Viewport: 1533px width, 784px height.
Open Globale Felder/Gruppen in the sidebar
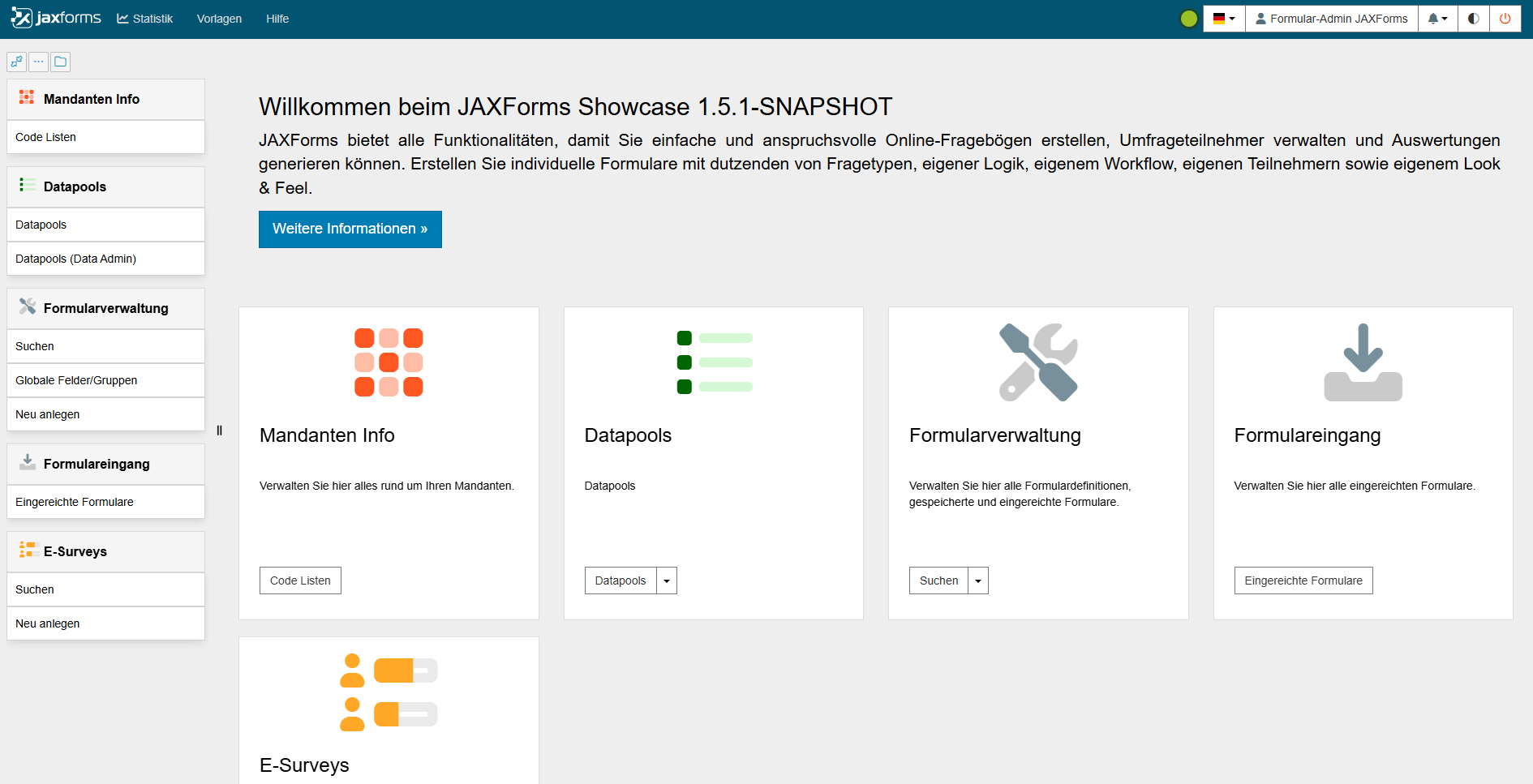coord(105,380)
